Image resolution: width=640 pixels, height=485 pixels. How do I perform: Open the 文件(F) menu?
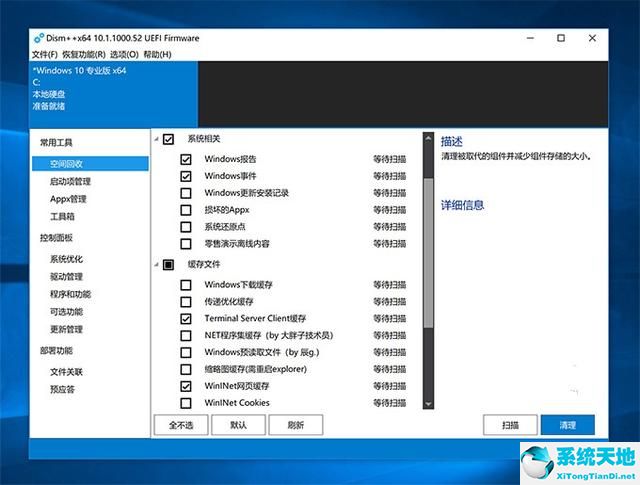44,54
